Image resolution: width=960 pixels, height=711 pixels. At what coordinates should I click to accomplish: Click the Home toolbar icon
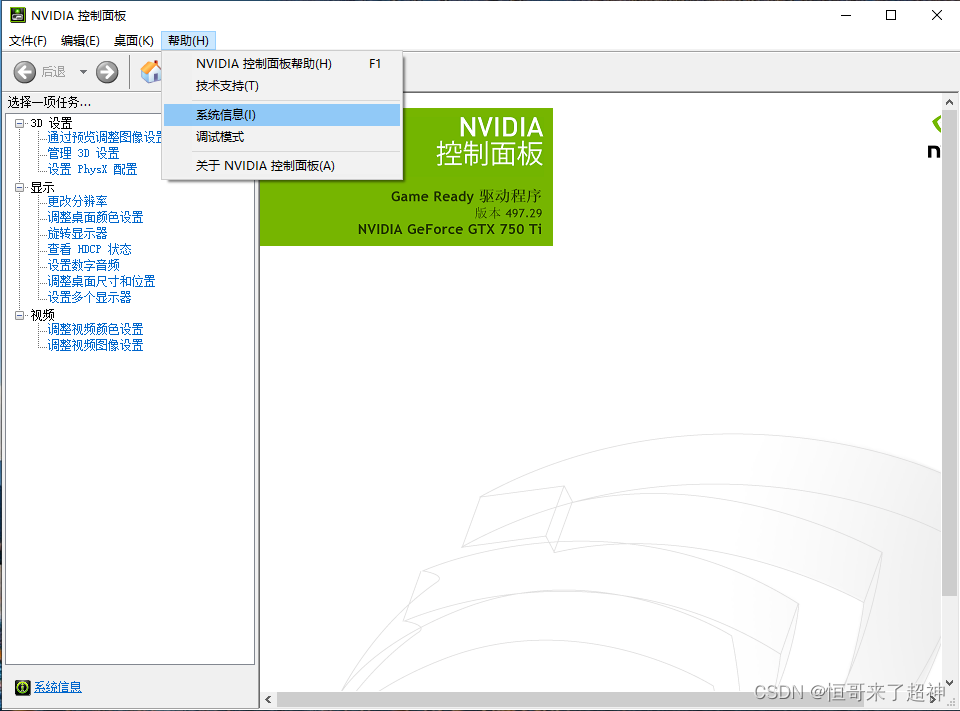click(x=151, y=72)
